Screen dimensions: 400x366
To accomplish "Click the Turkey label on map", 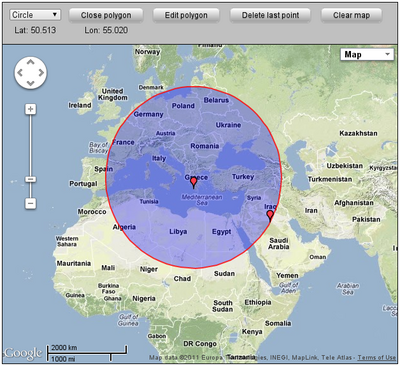I will click(243, 177).
